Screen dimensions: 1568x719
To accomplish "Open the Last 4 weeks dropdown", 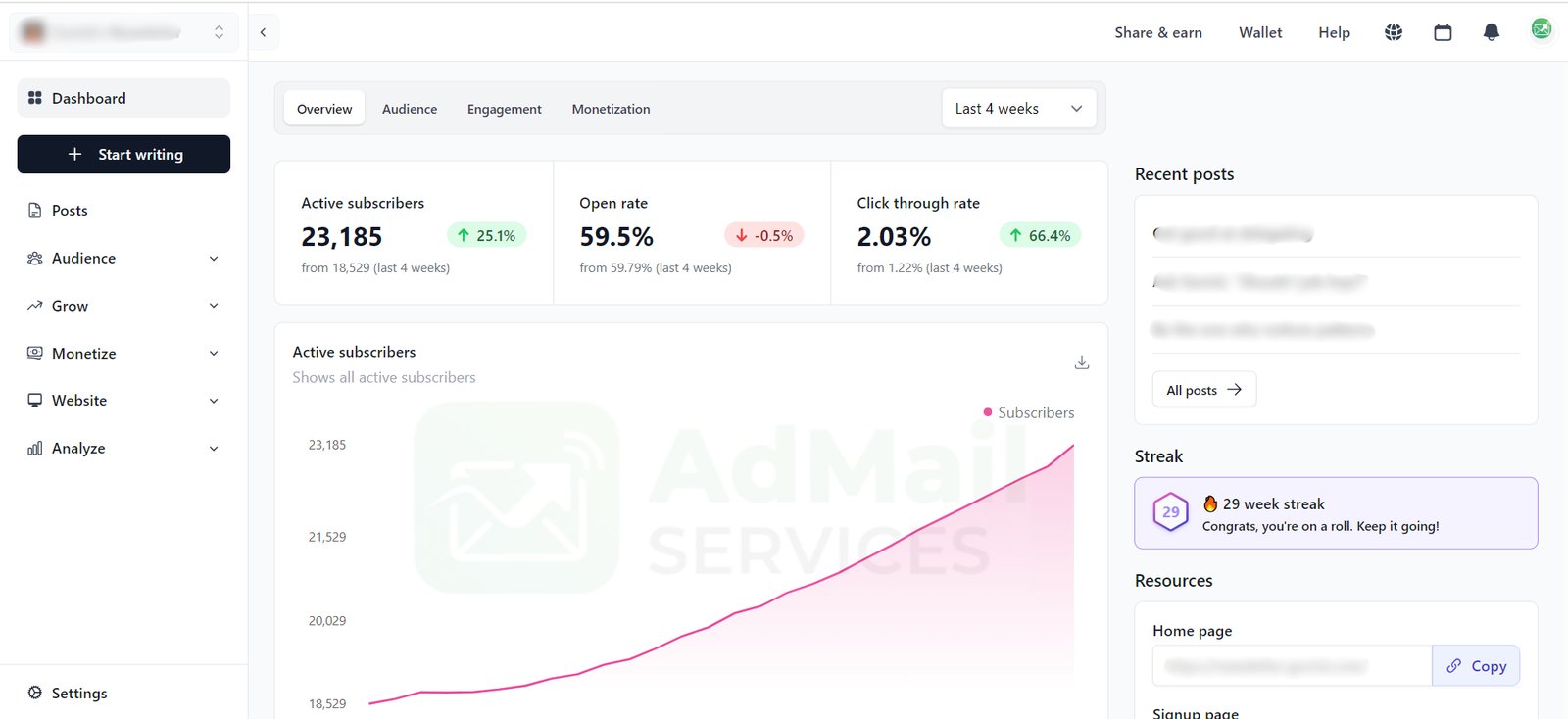I will click(x=1018, y=109).
